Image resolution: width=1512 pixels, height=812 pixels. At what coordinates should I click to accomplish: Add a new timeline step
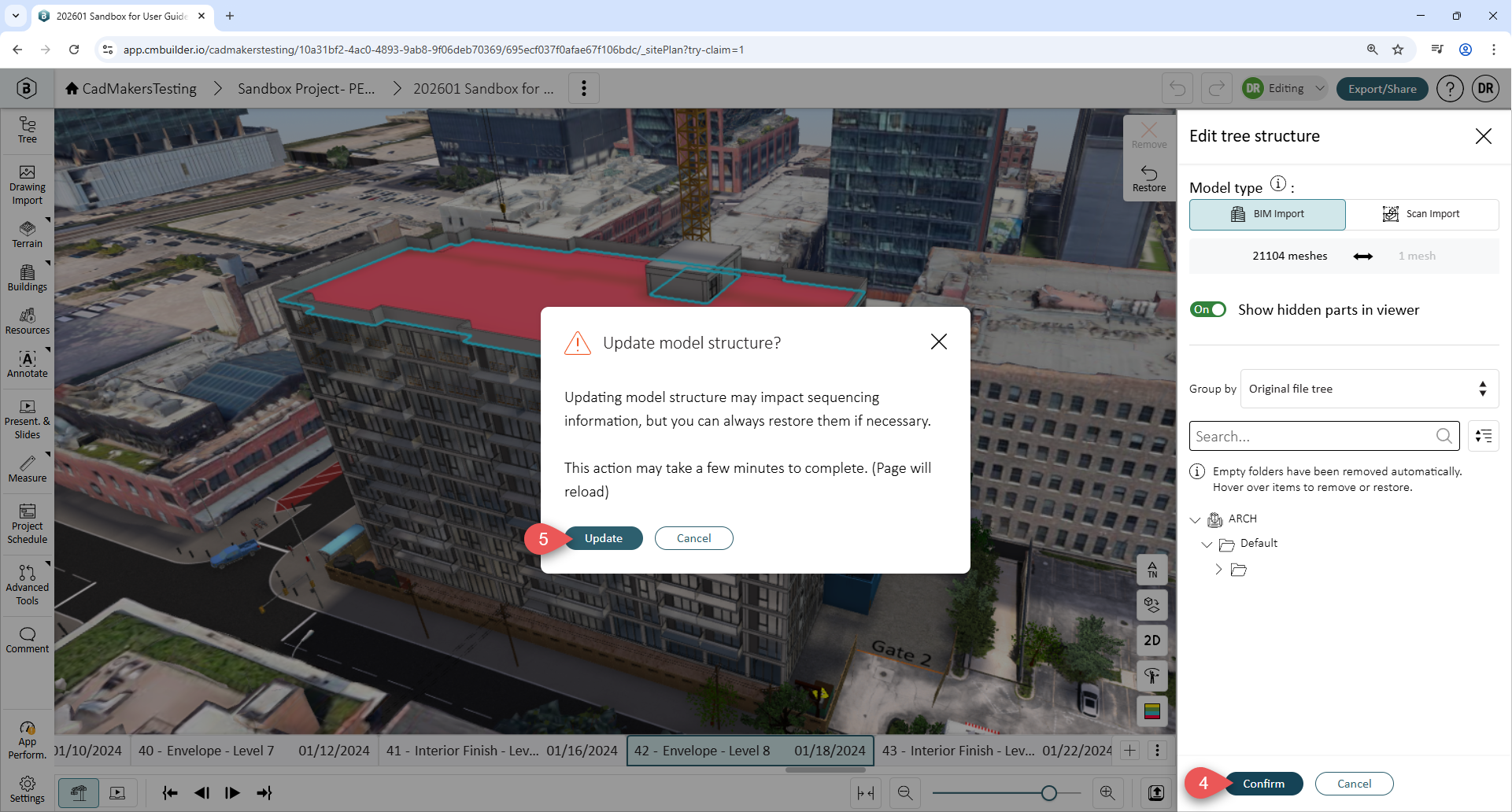[x=1129, y=751]
